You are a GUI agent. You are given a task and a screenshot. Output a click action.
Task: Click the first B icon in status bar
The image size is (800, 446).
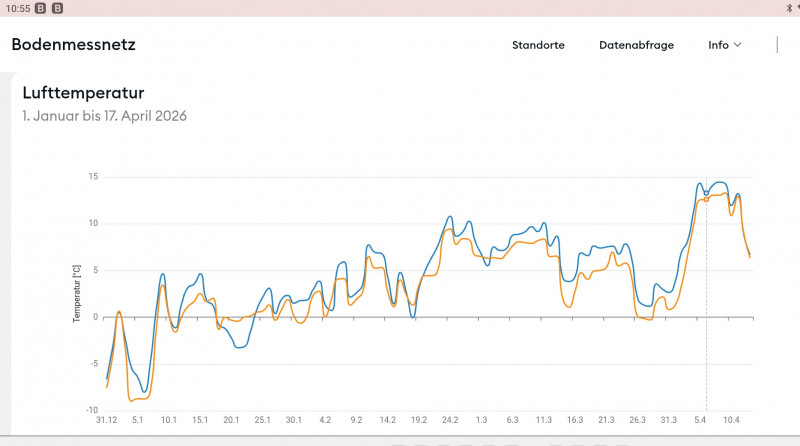(40, 8)
